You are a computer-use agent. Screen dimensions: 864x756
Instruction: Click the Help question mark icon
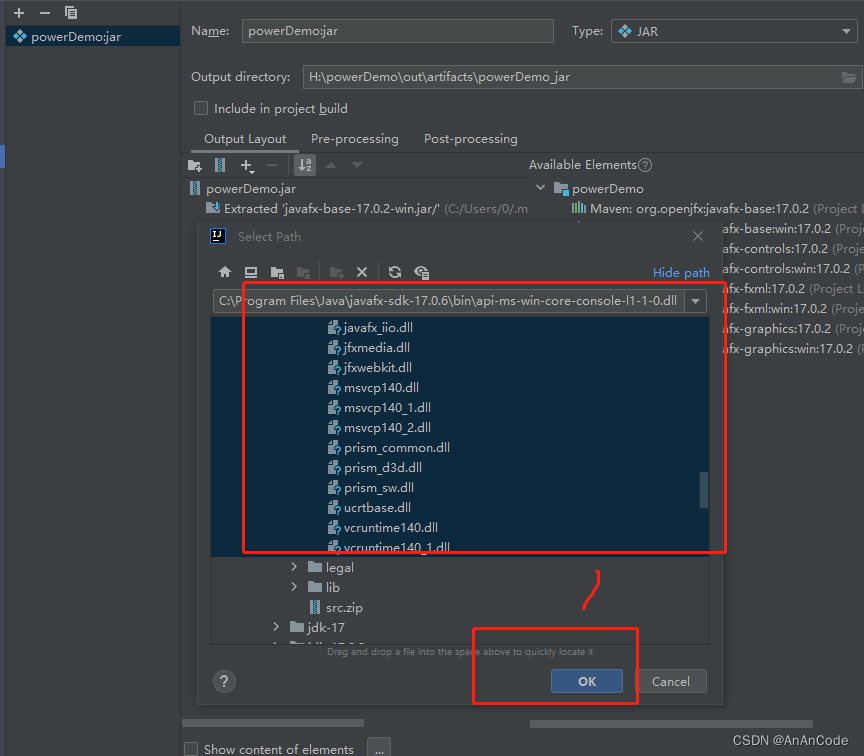tap(224, 681)
